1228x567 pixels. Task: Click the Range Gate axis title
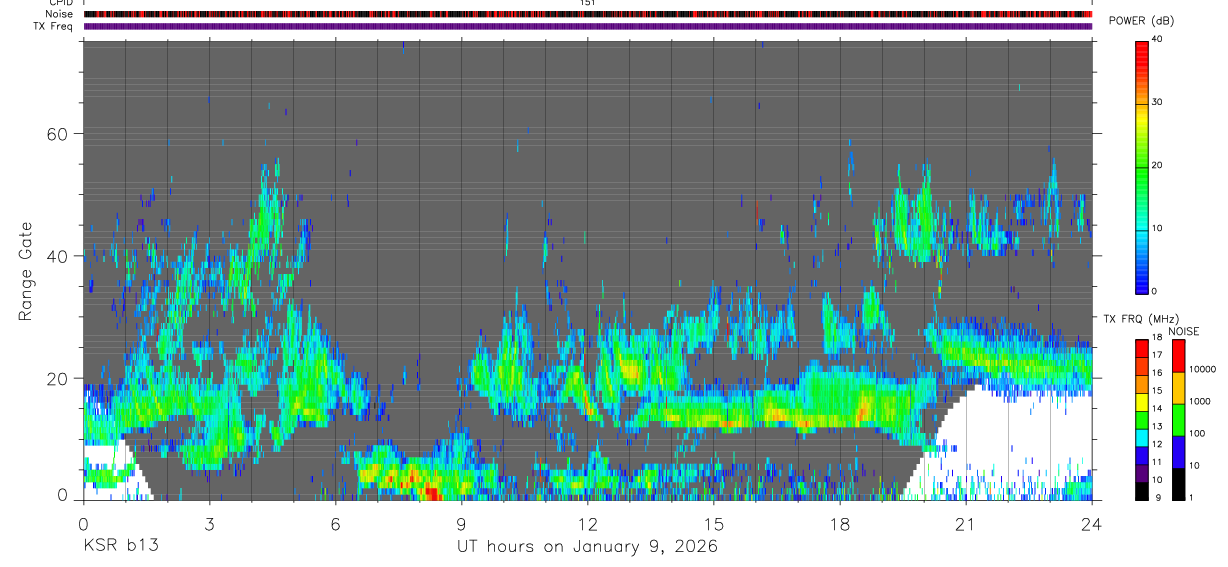(26, 271)
